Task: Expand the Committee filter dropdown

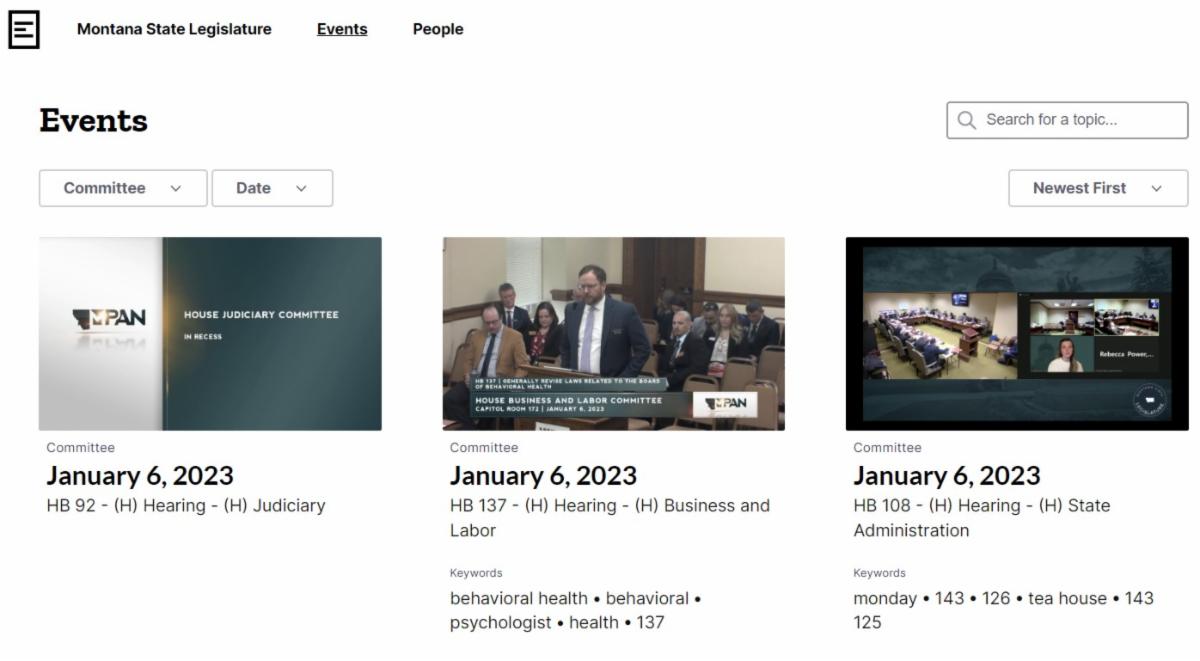Action: 123,188
